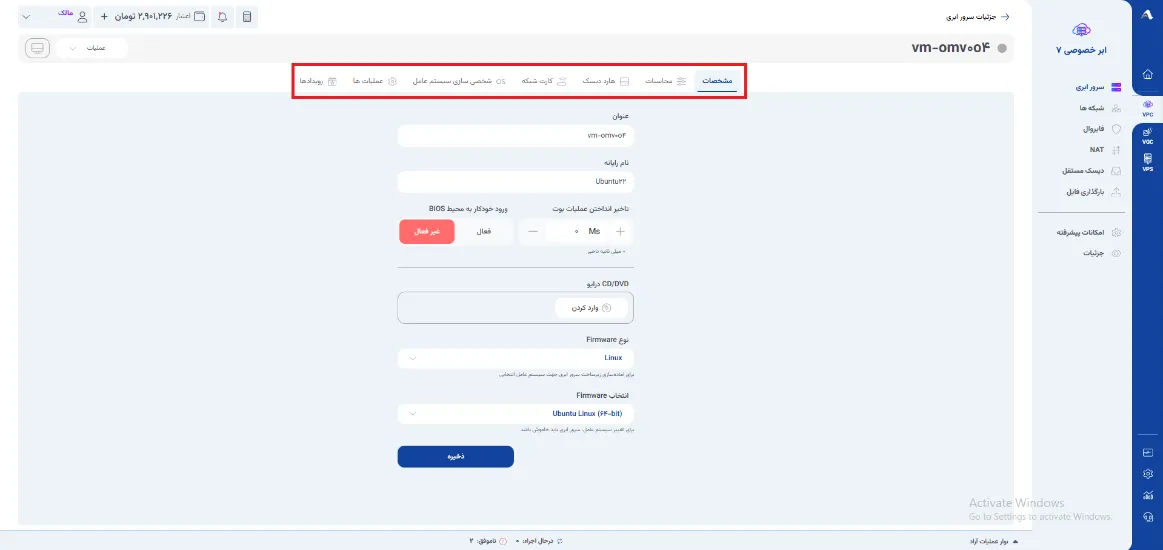The height and width of the screenshot is (550, 1163).
Task: Click the مالک role label
Action: [x=65, y=13]
